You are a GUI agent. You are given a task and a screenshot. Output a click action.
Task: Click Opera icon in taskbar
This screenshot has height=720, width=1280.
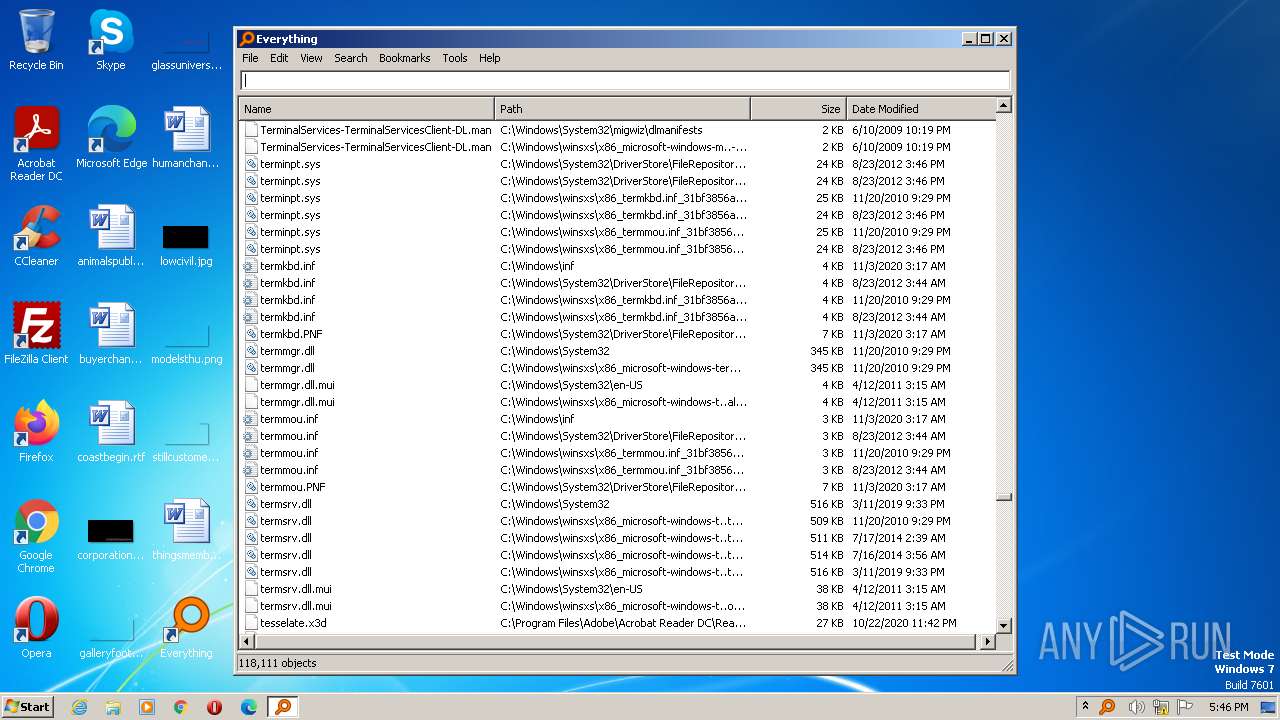pyautogui.click(x=214, y=707)
